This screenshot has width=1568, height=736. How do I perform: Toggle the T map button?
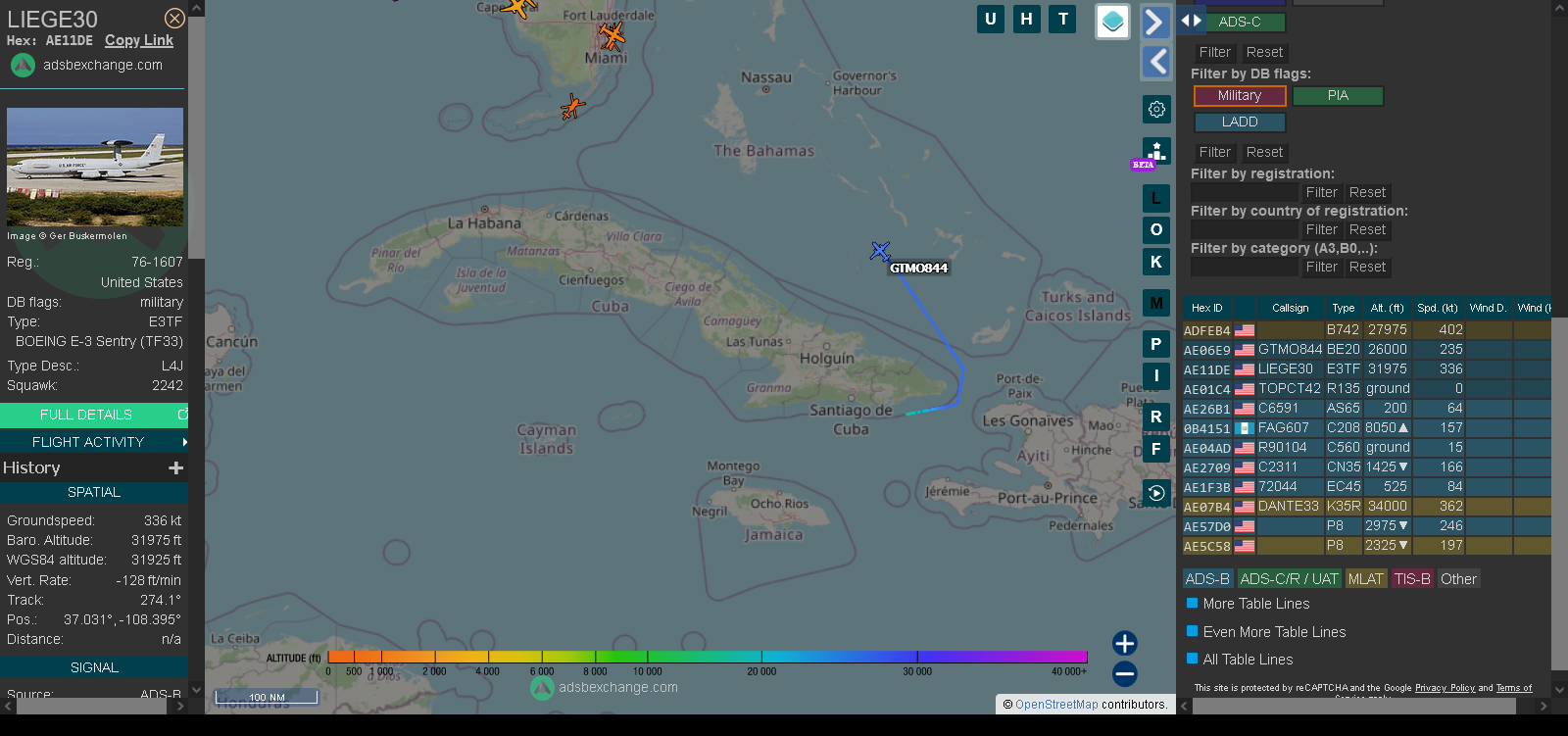coord(1063,19)
